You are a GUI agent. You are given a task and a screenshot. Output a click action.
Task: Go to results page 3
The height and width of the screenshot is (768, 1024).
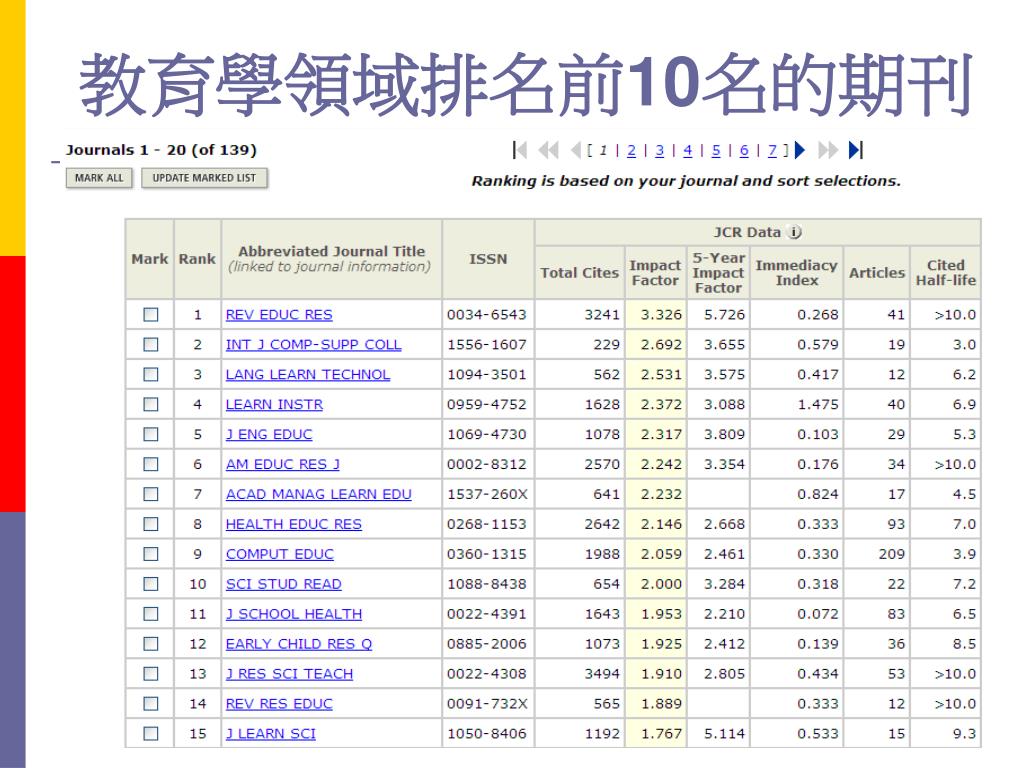(x=660, y=151)
